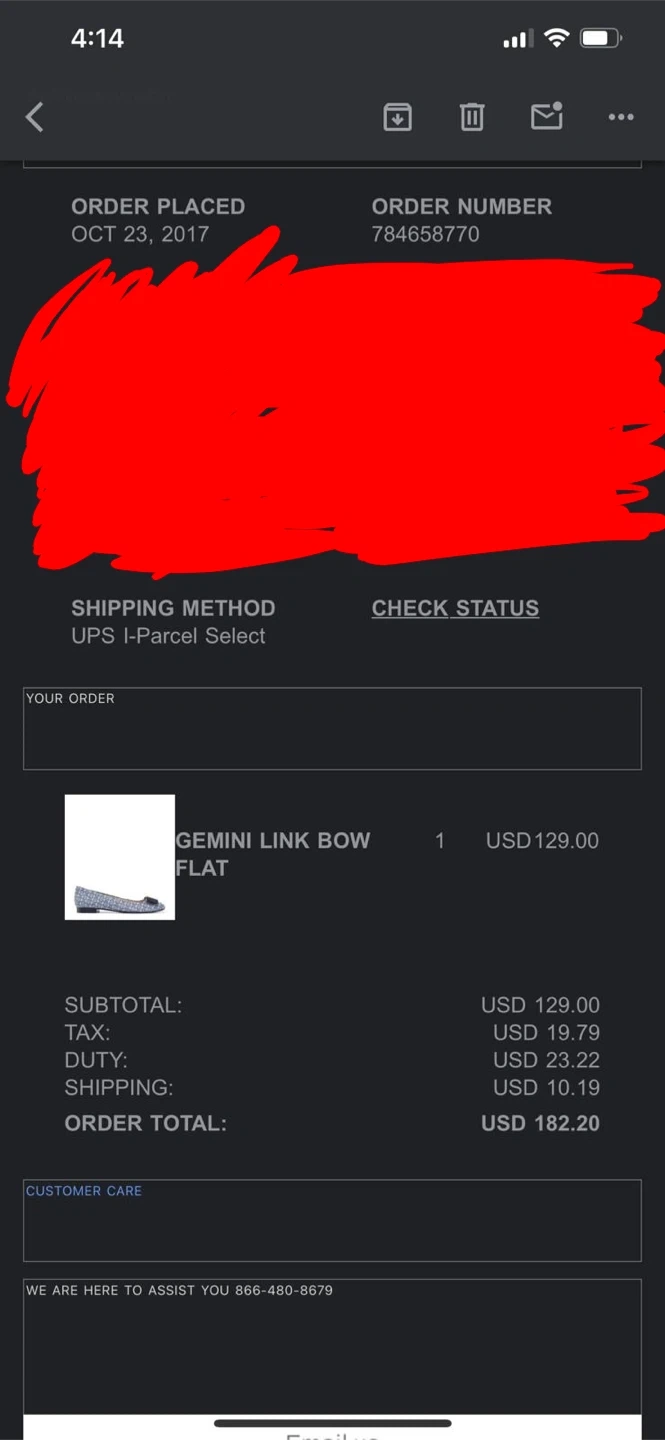This screenshot has height=1440, width=665.
Task: Delete email with trash icon
Action: tap(472, 117)
